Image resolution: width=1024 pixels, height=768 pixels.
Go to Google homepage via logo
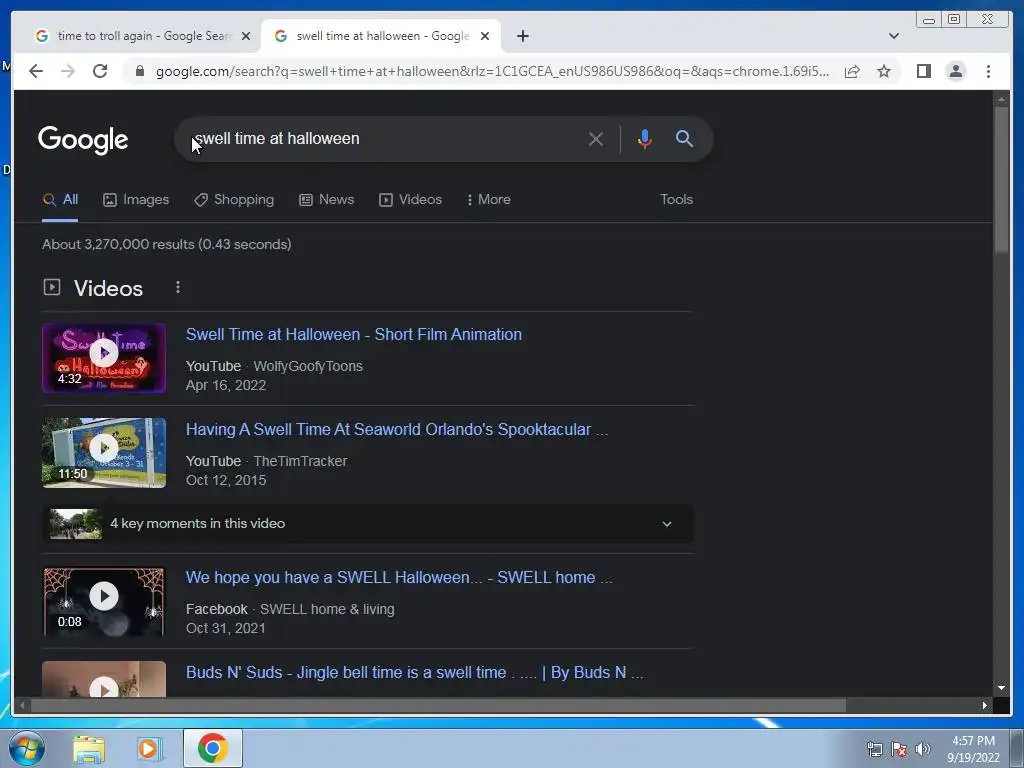(83, 139)
